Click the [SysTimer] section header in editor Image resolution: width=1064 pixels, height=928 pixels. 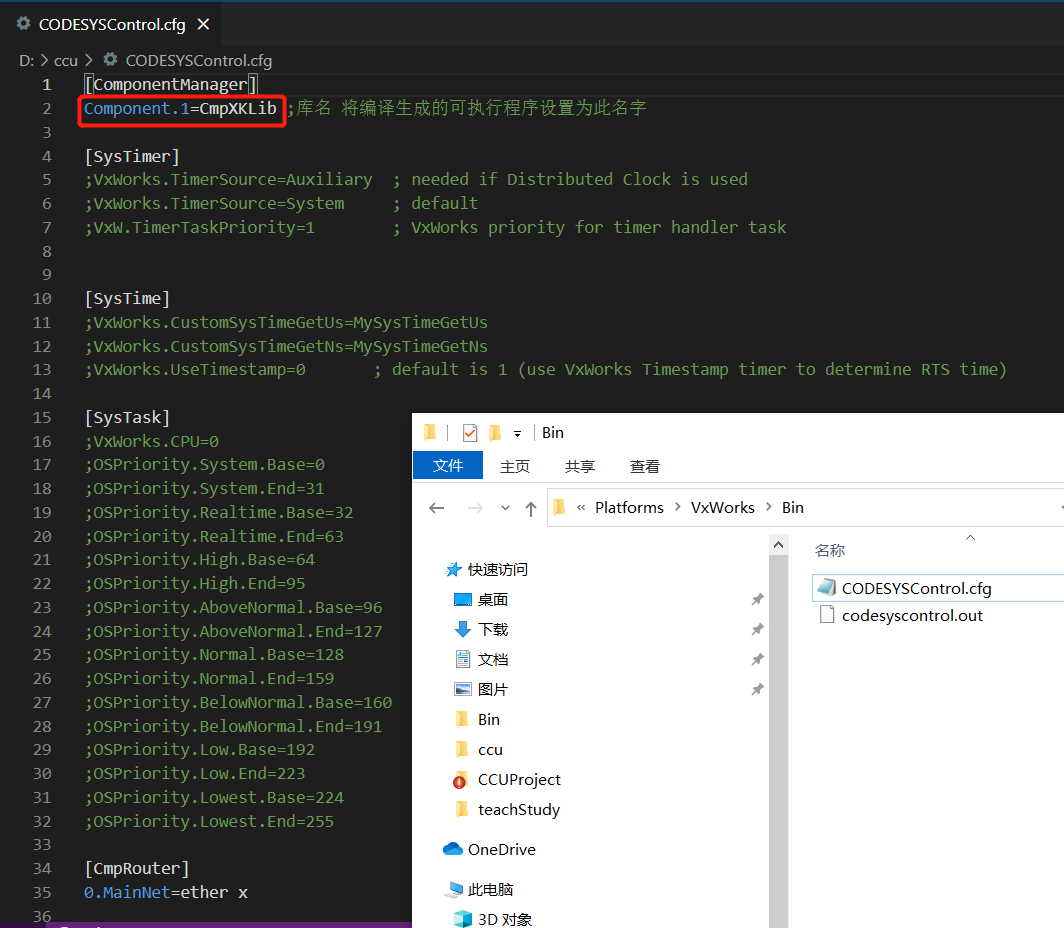pyautogui.click(x=132, y=156)
